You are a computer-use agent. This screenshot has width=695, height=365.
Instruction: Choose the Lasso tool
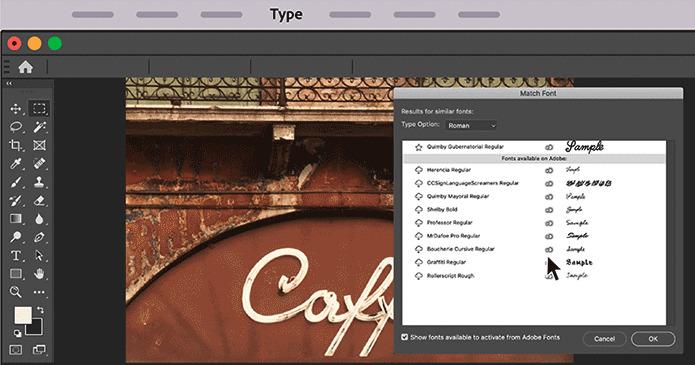tap(16, 127)
